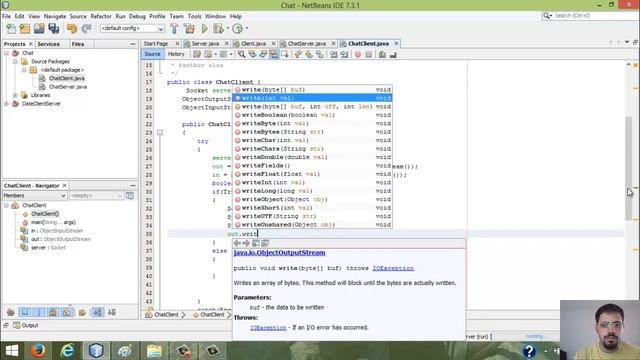Toggle Show Static Members filter in Navigator
The width and height of the screenshot is (640, 360).
(39, 313)
